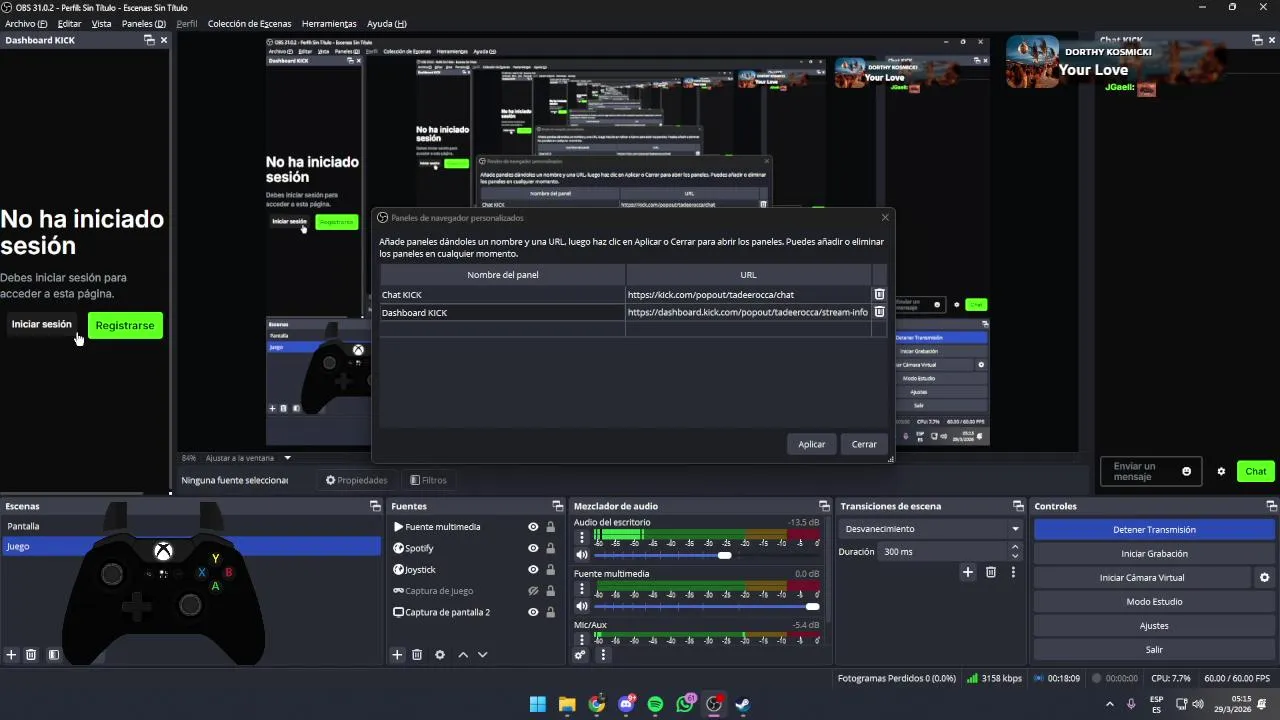Open transition properties three-dot menu
Image resolution: width=1280 pixels, height=720 pixels.
[1013, 572]
